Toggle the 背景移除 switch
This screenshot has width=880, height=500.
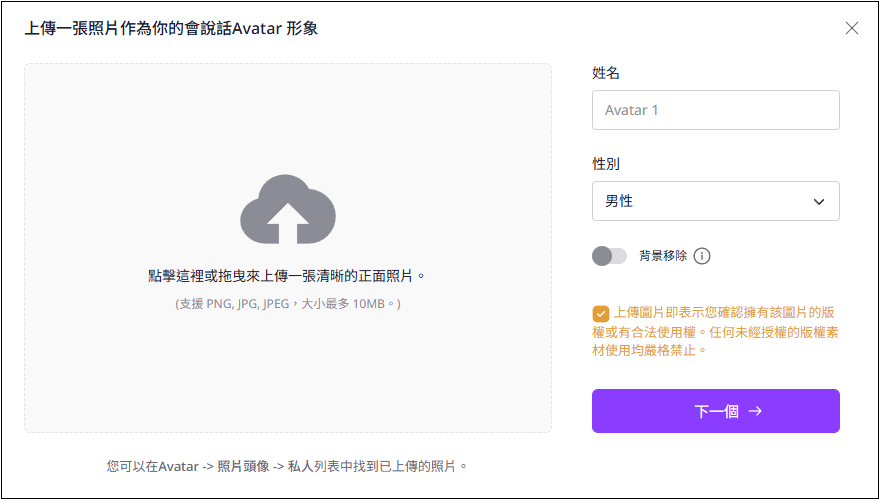tap(609, 256)
